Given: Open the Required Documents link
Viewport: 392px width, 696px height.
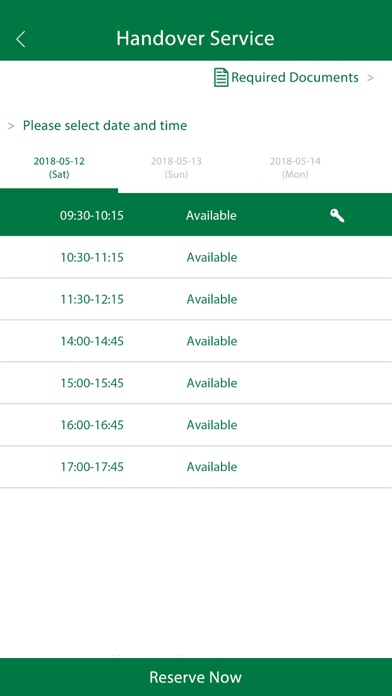Looking at the screenshot, I should click(x=295, y=78).
